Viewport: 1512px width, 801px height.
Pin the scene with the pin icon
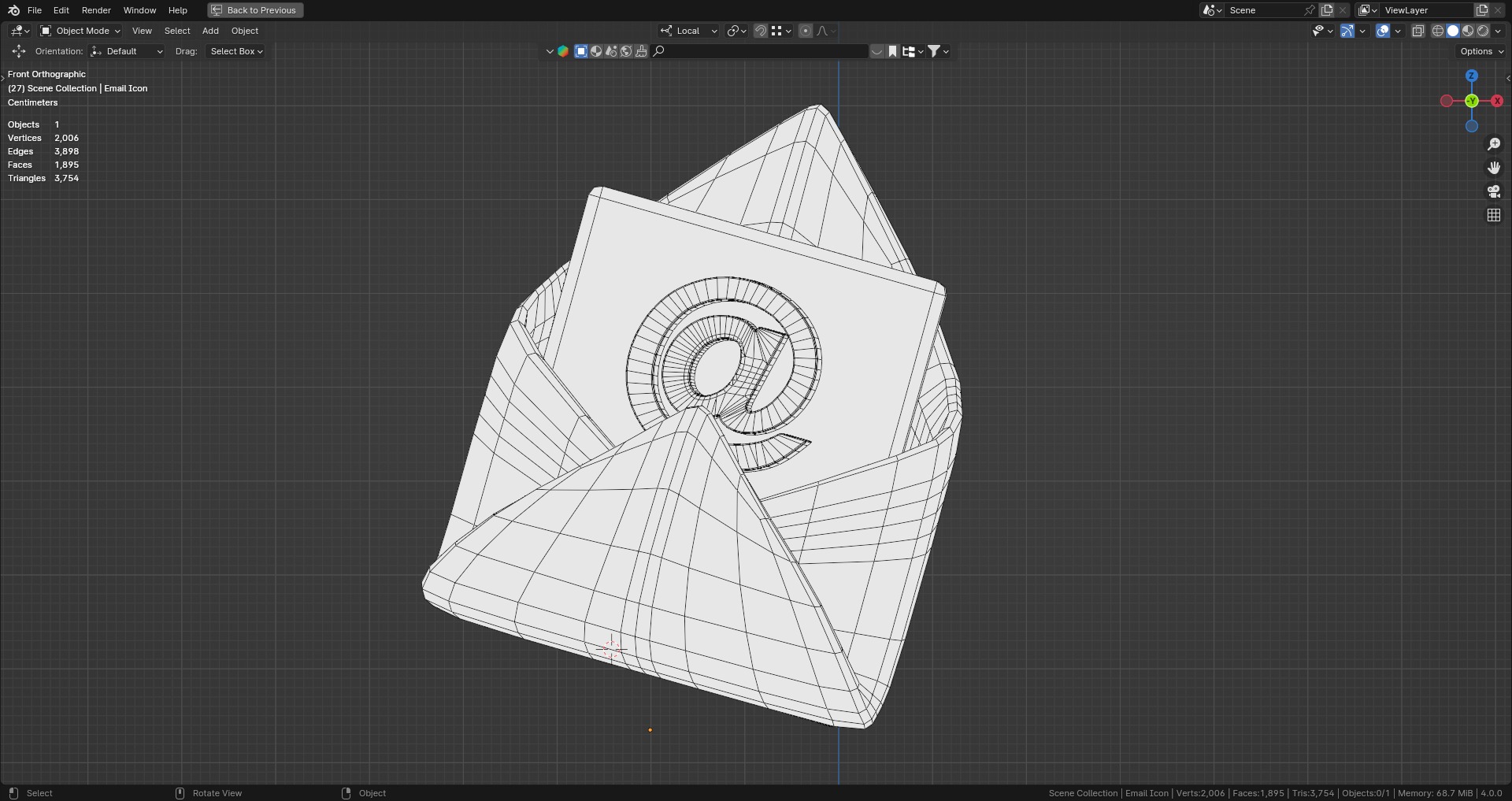(x=1310, y=10)
